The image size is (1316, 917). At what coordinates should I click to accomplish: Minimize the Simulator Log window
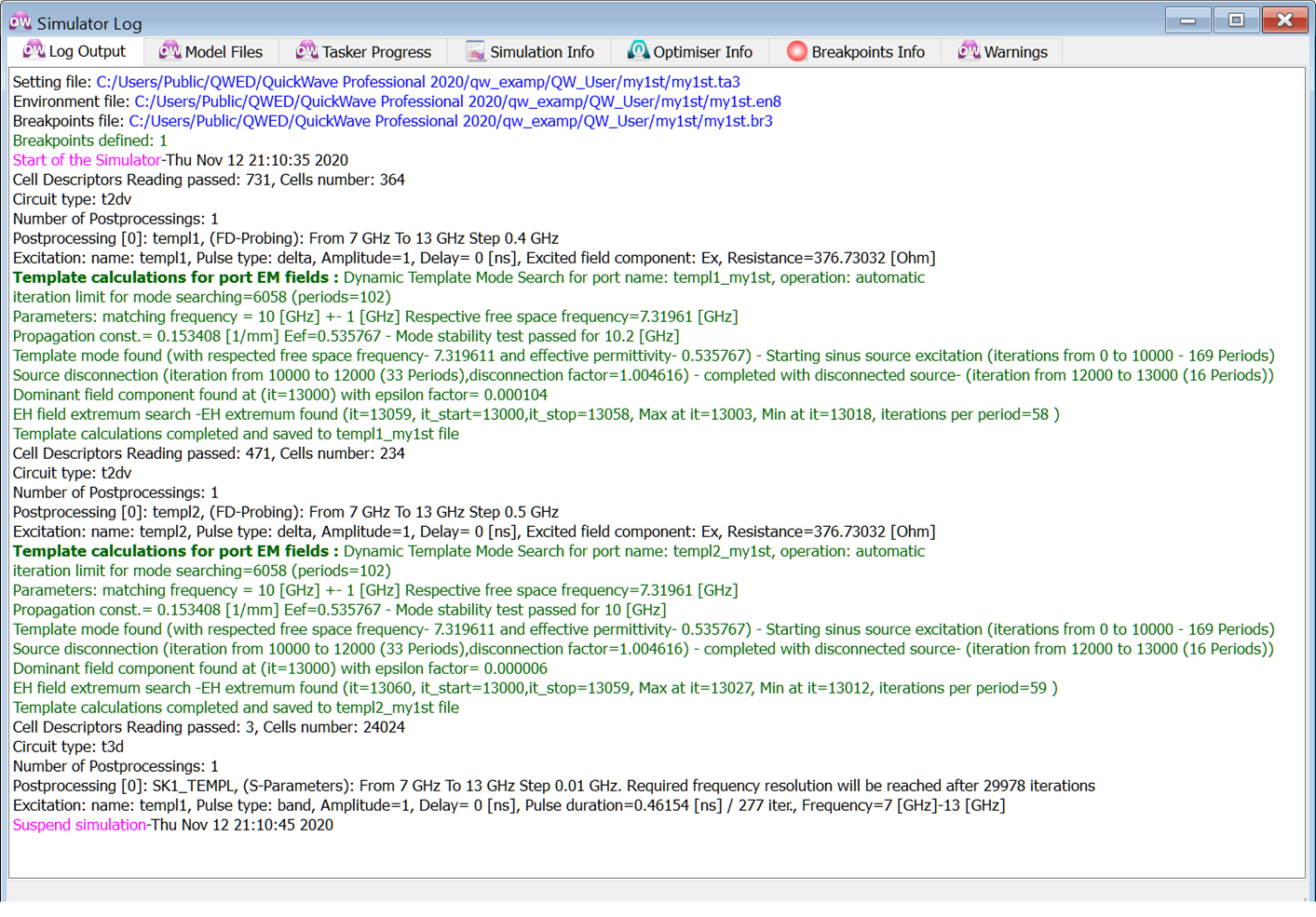1187,20
